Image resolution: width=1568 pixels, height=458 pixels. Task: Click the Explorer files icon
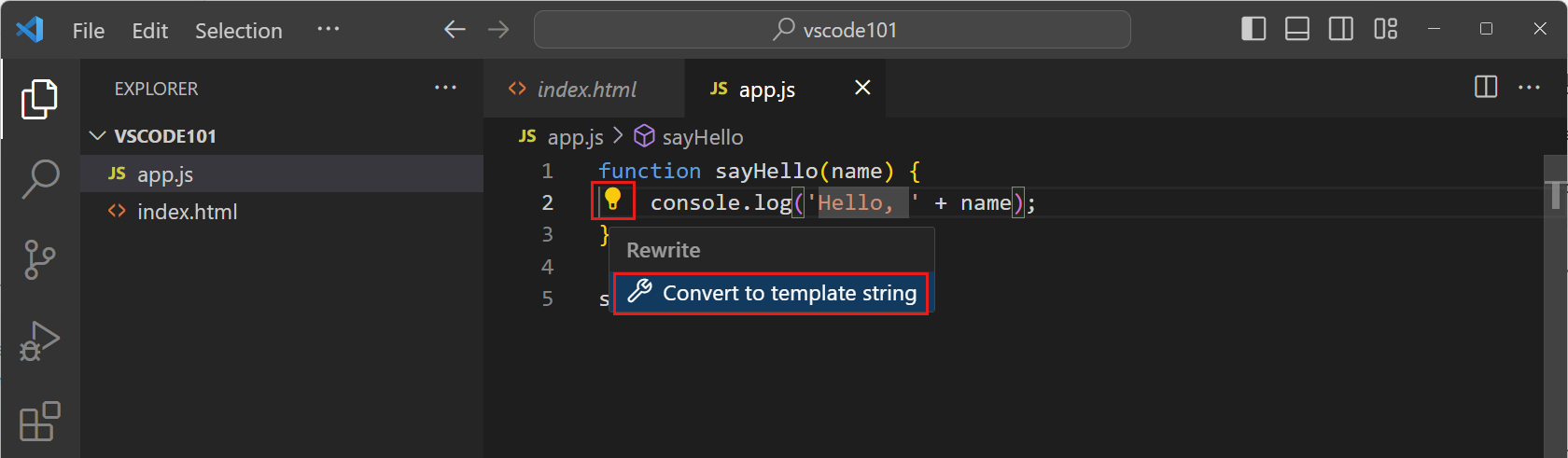[x=40, y=99]
